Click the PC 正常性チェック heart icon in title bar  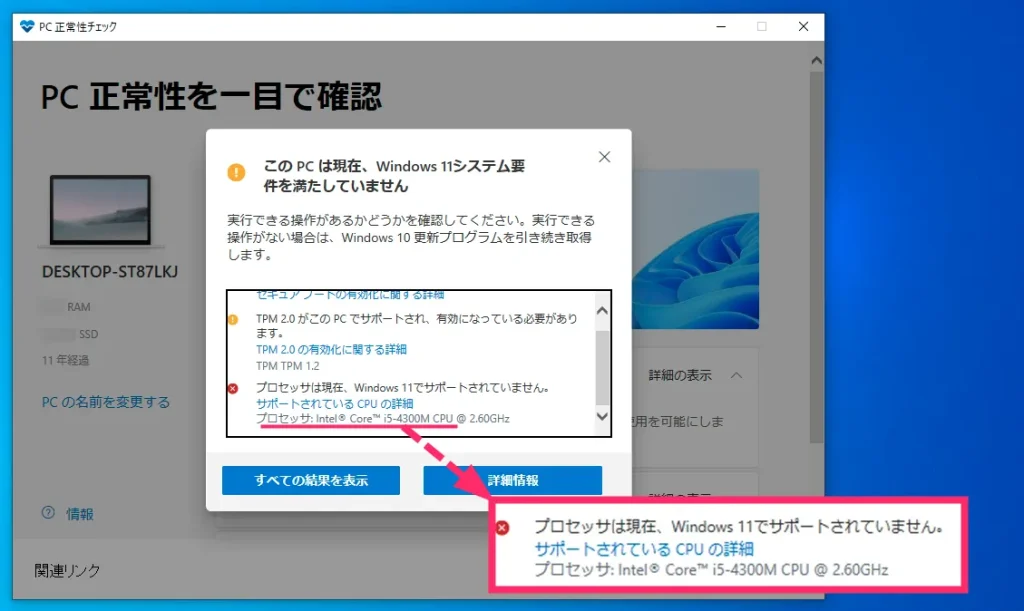27,27
